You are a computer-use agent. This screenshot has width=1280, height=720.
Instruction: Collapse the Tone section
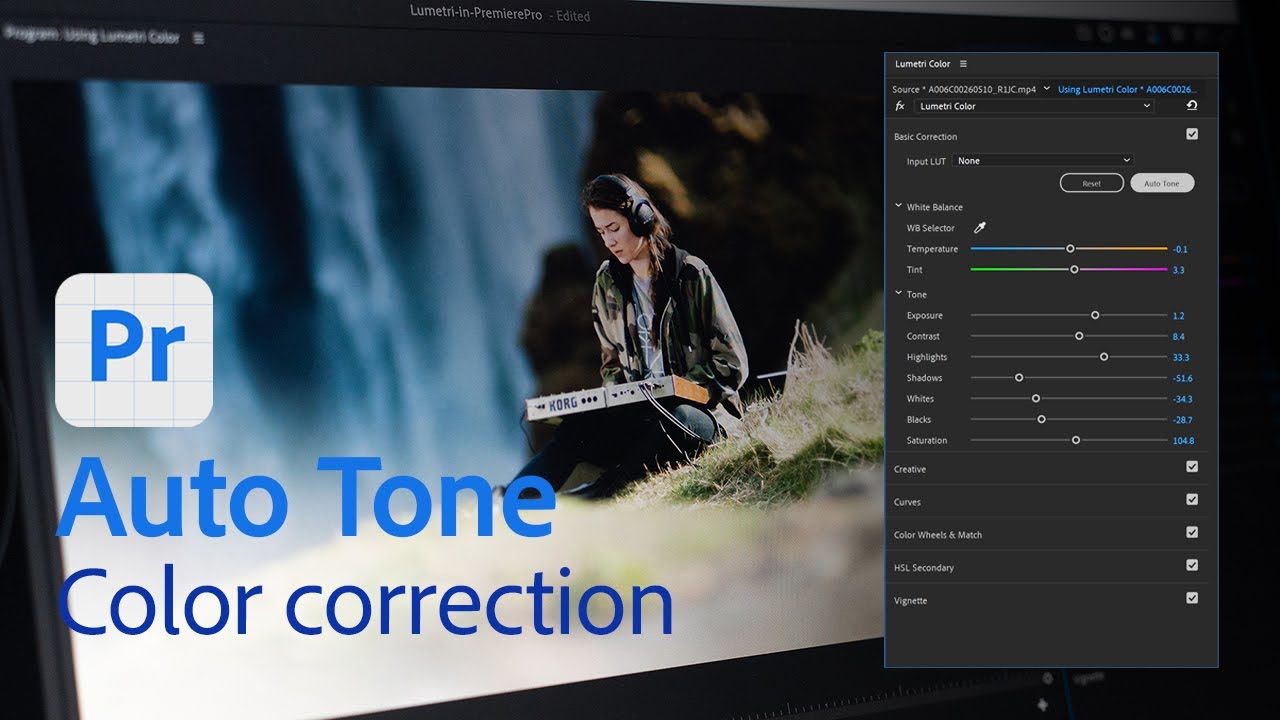pos(898,293)
